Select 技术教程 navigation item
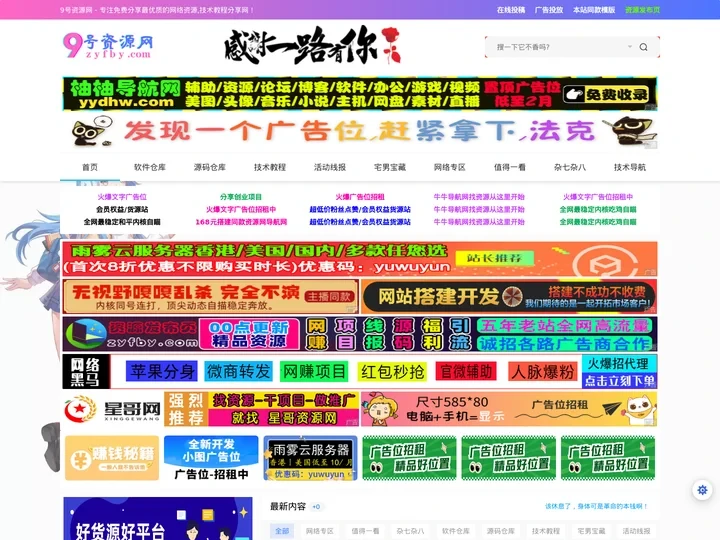The height and width of the screenshot is (540, 720). coord(270,167)
